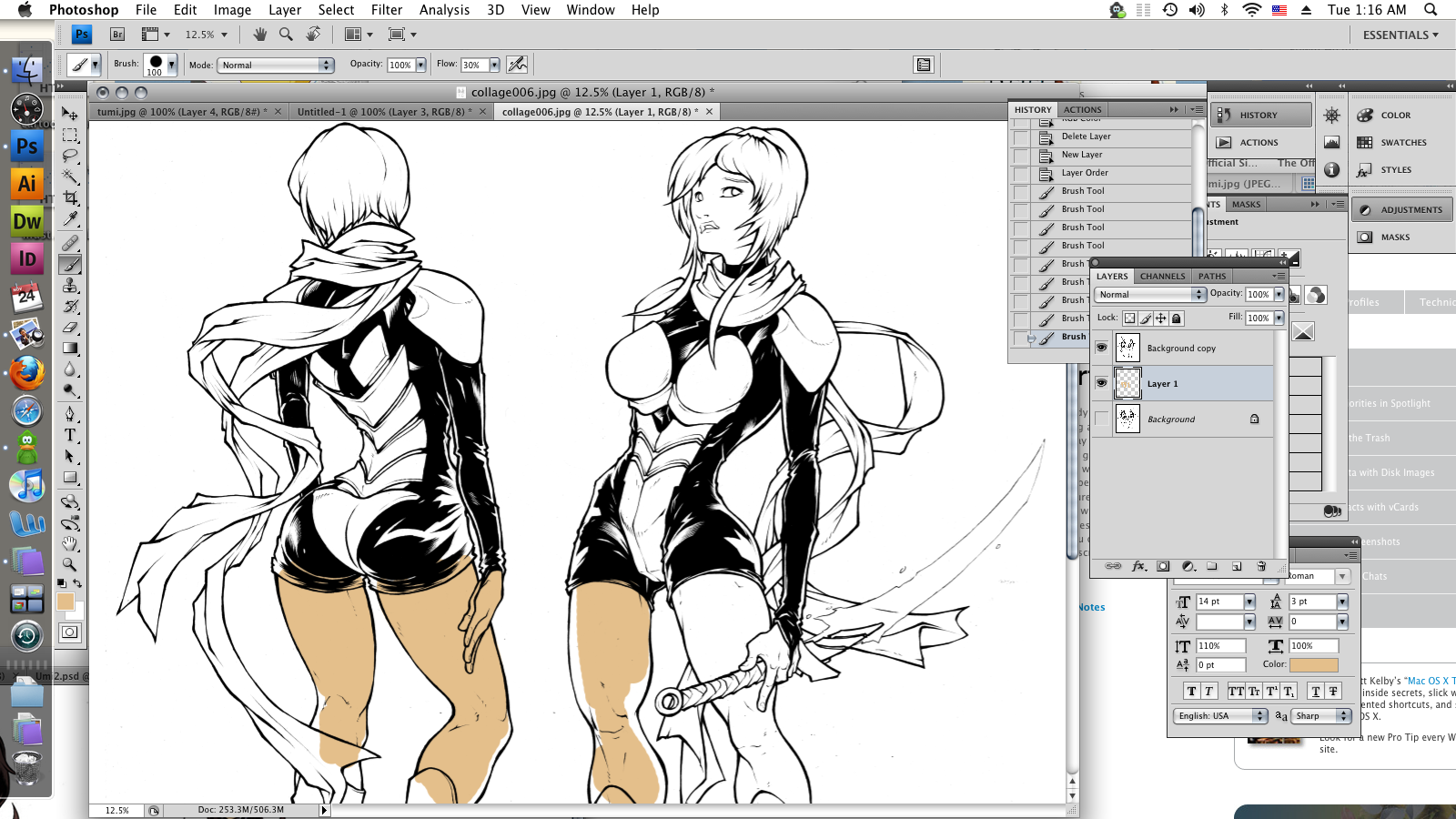The image size is (1456, 819).
Task: Toggle the airbrush option in options bar
Action: [x=517, y=64]
